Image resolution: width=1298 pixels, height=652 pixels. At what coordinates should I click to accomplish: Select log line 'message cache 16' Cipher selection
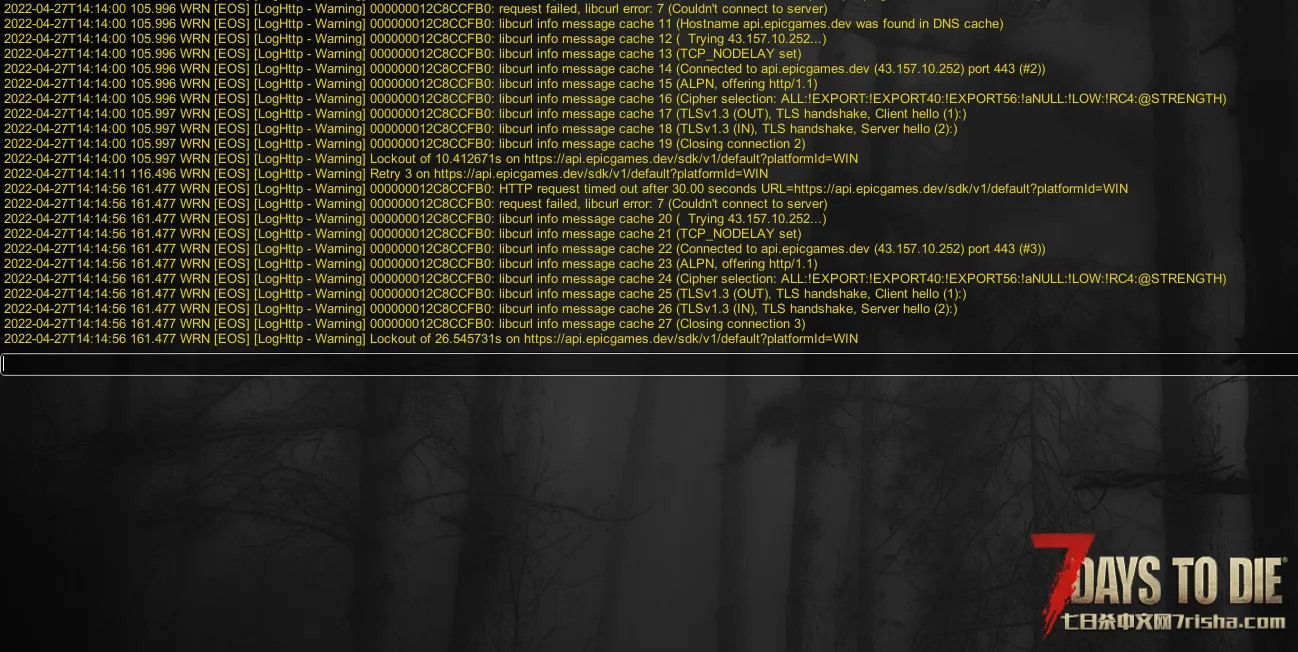(x=615, y=99)
